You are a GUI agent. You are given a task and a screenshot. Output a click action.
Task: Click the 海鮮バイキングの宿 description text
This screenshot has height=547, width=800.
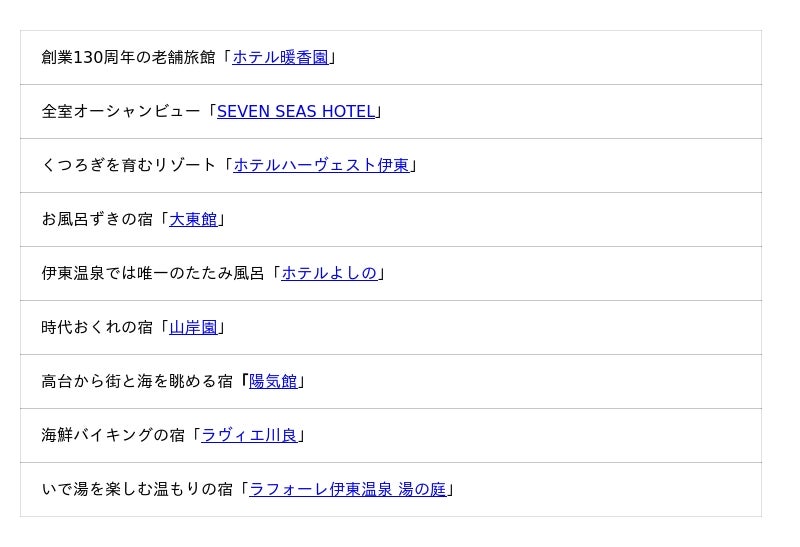coord(112,436)
